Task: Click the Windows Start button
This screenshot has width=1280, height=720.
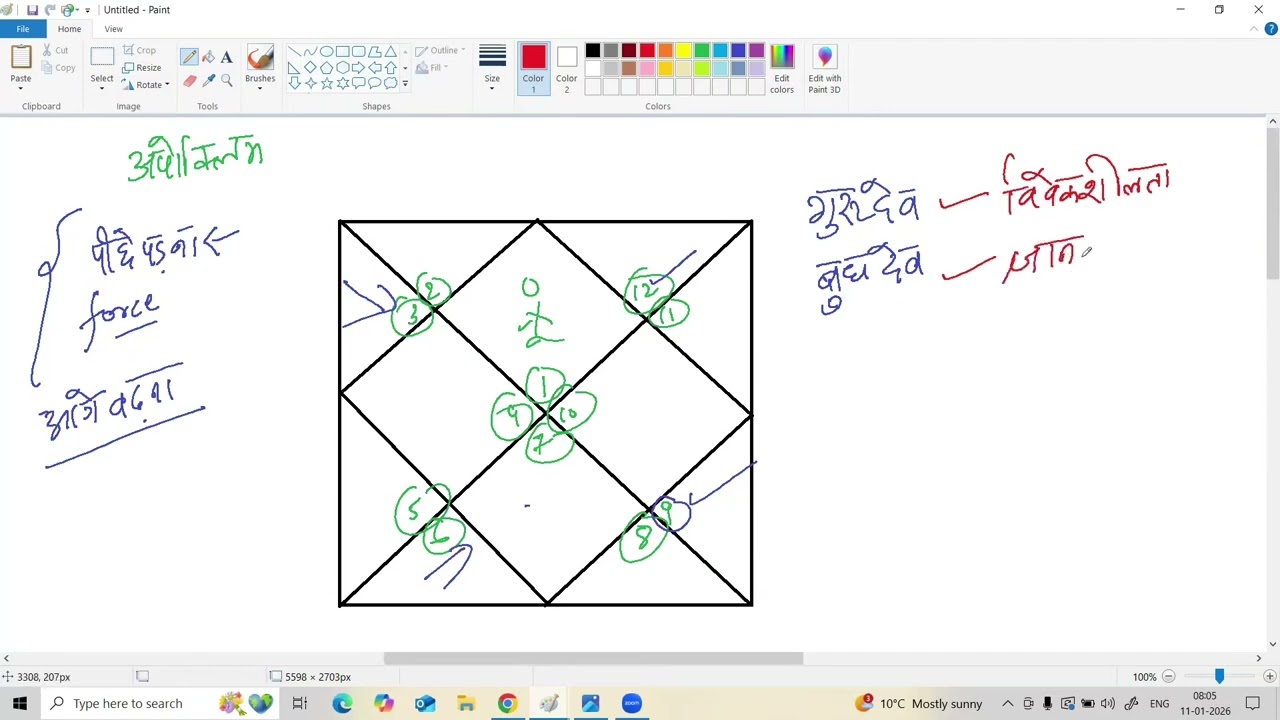Action: pos(19,703)
